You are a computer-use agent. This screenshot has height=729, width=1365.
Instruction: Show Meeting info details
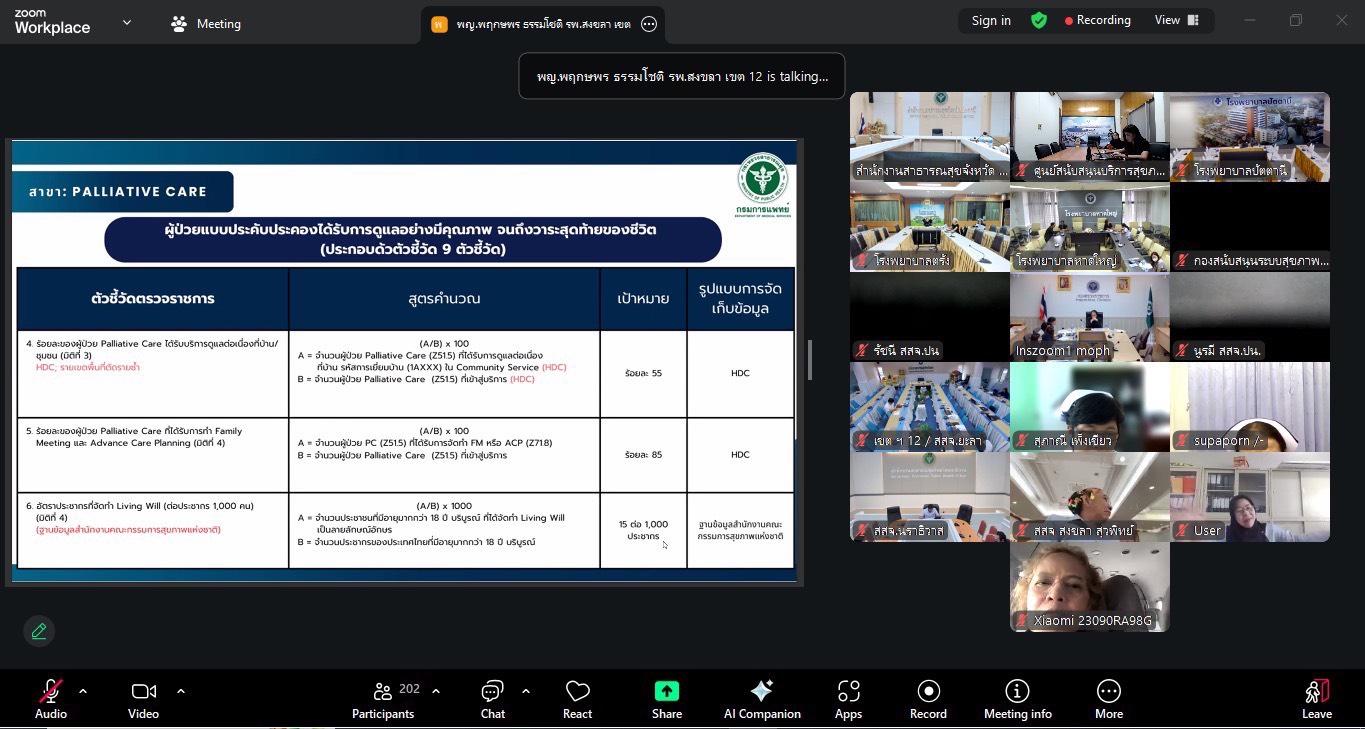(x=1017, y=697)
